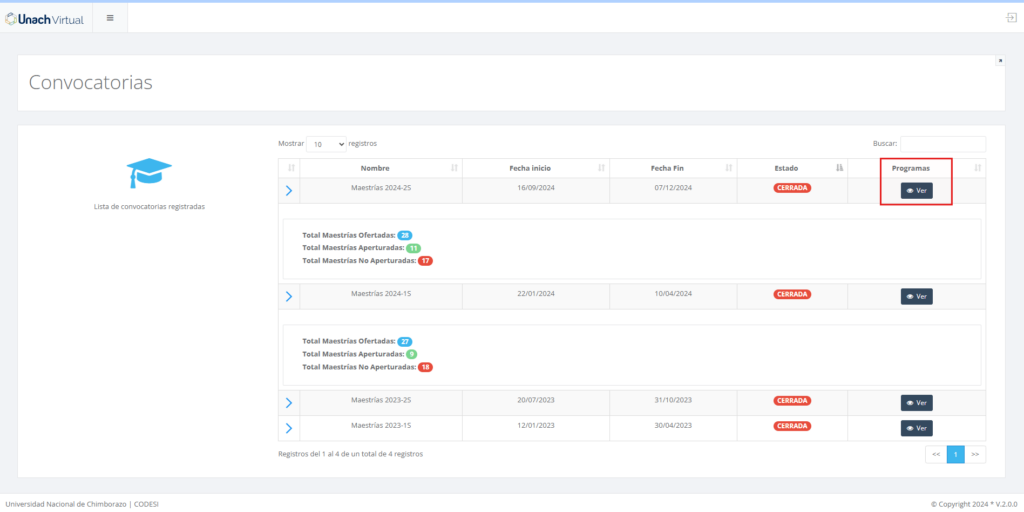1024x512 pixels.
Task: Click the Unach Virtual logo
Action: (44, 17)
